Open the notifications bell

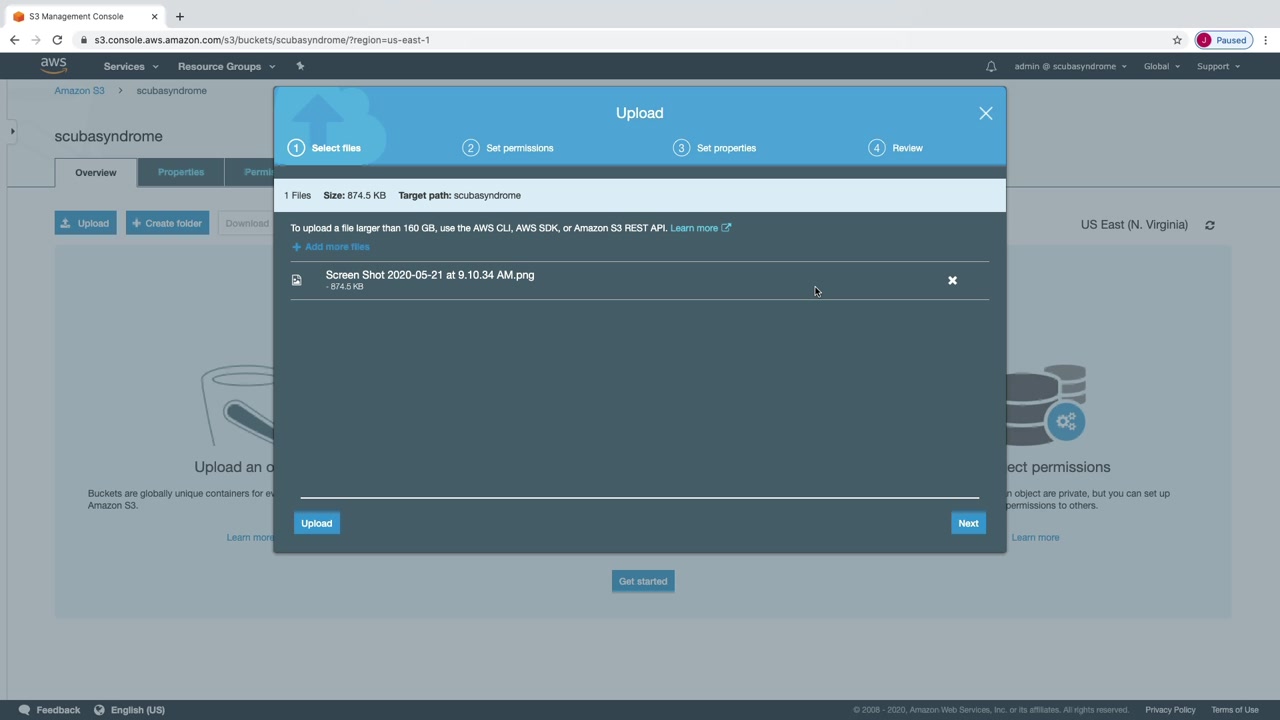[x=991, y=66]
